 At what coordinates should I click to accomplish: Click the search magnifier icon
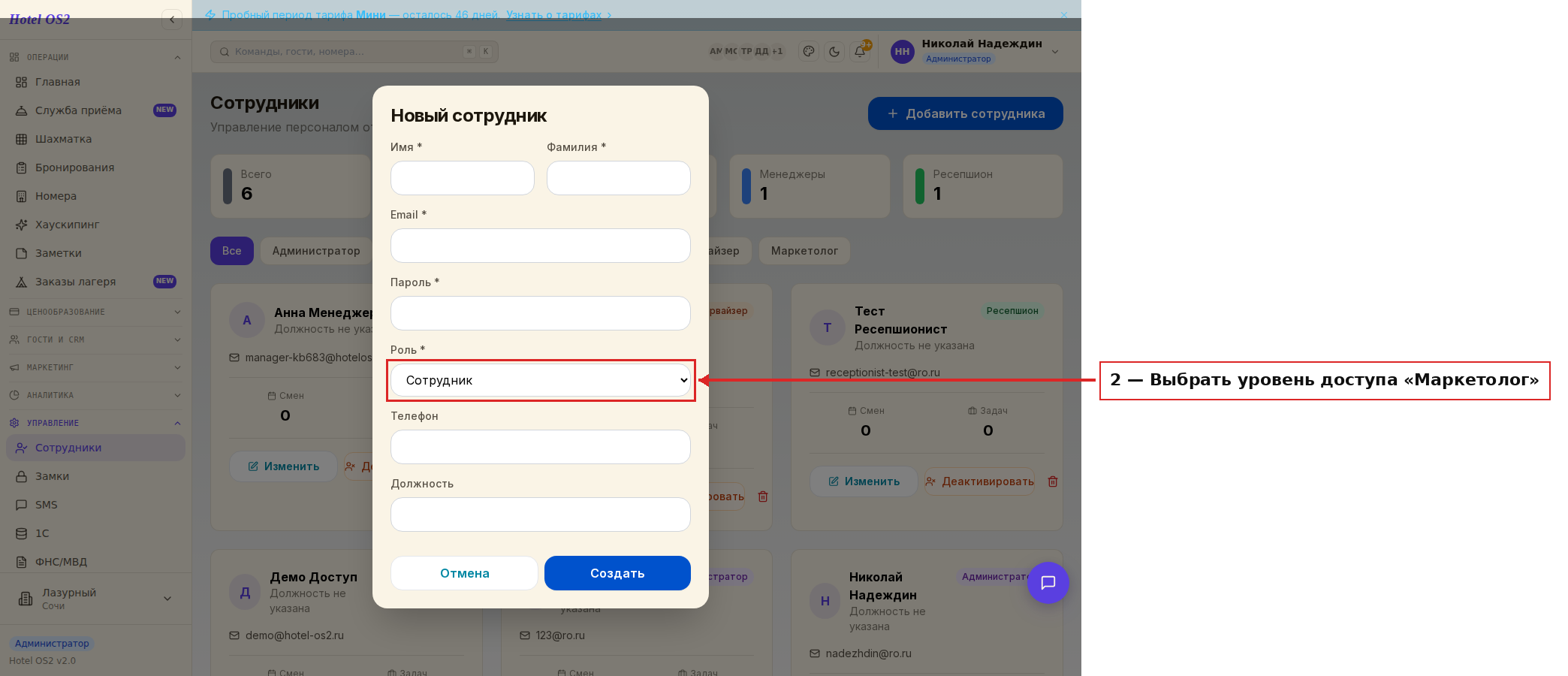point(225,52)
